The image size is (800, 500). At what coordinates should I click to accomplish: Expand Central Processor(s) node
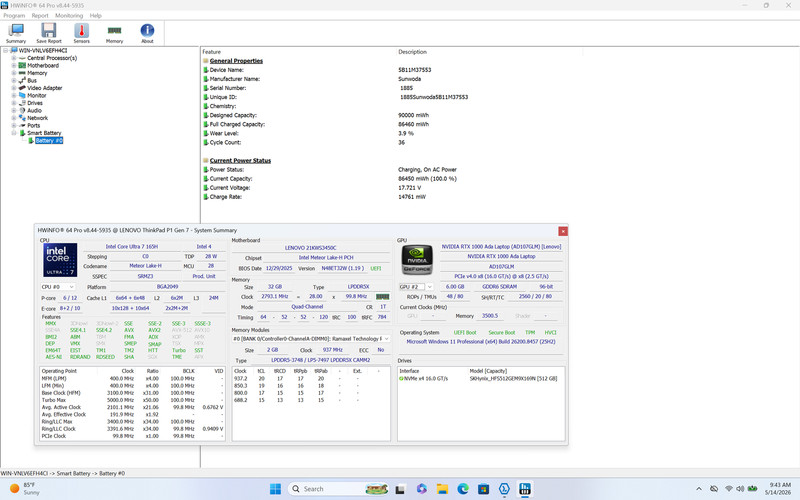coord(14,58)
